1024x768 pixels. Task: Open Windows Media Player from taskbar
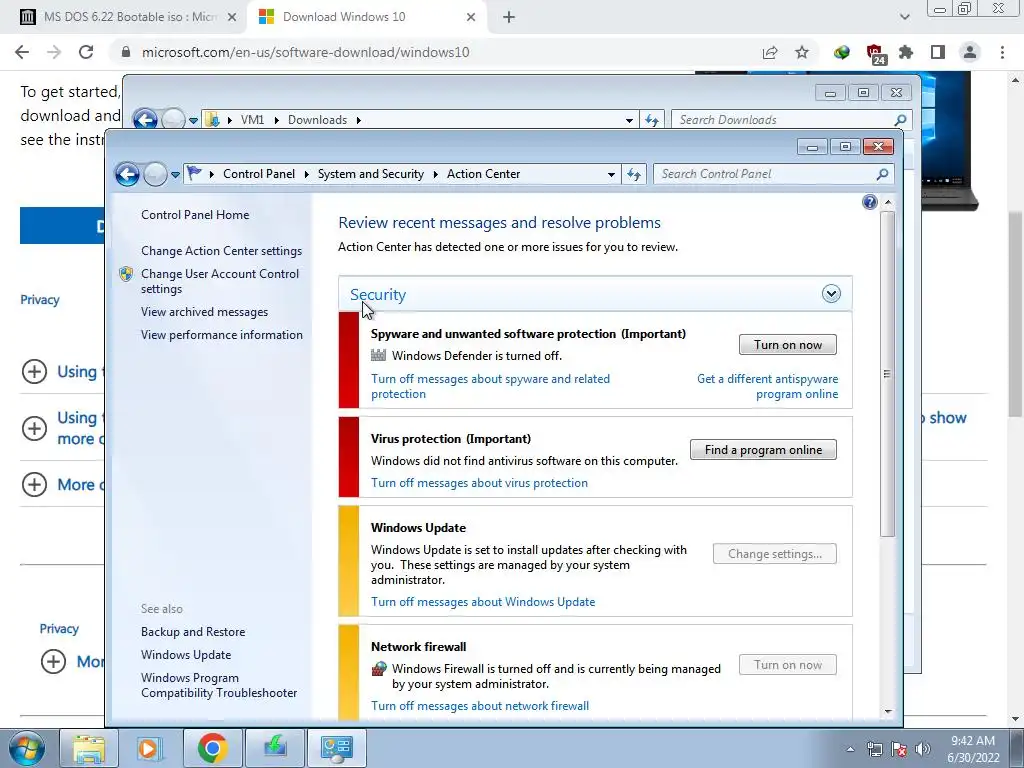click(150, 748)
